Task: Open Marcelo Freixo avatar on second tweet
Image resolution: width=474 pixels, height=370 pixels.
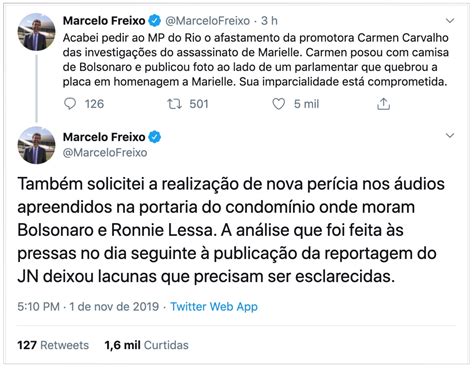Action: pos(36,145)
